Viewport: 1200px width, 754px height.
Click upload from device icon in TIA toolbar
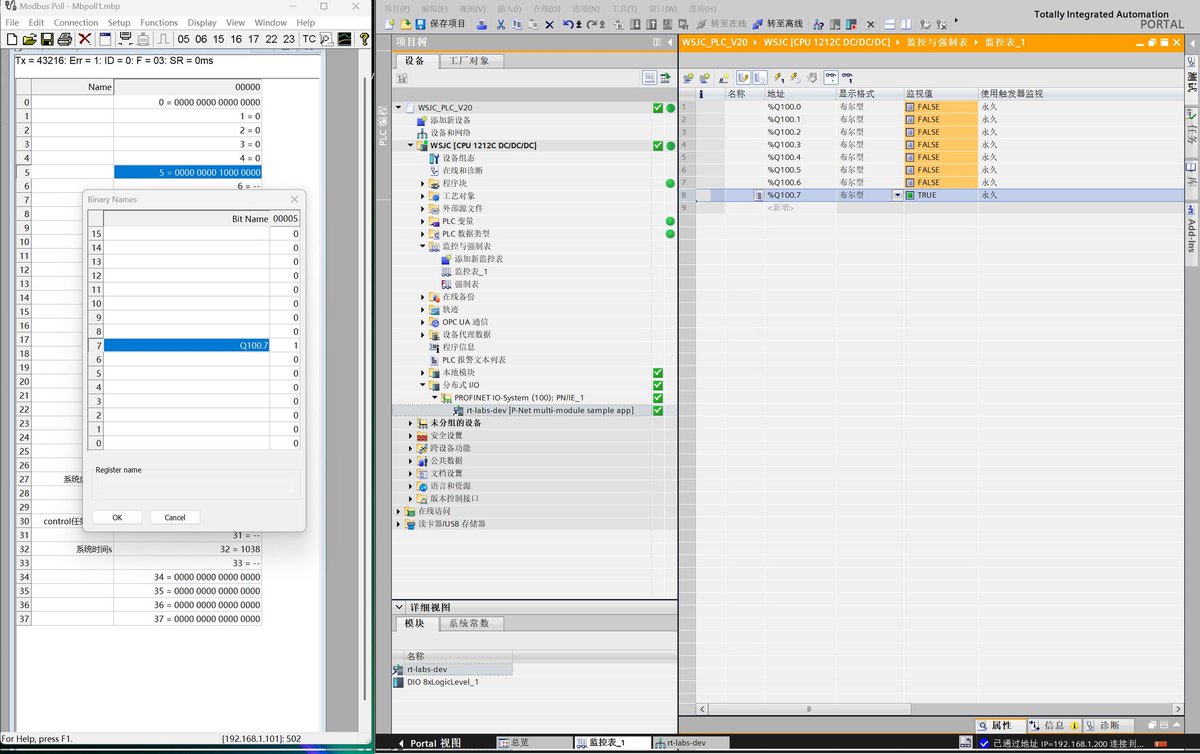click(x=652, y=23)
